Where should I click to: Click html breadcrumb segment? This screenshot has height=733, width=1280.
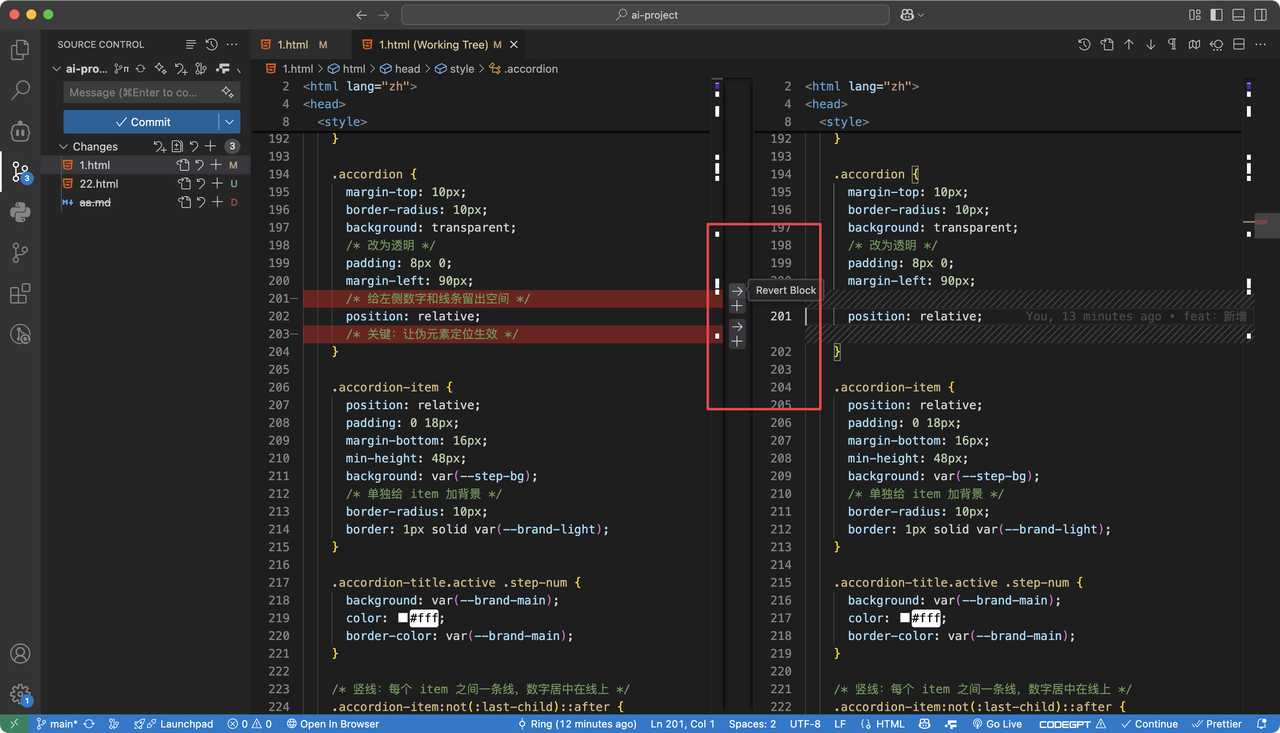[346, 69]
